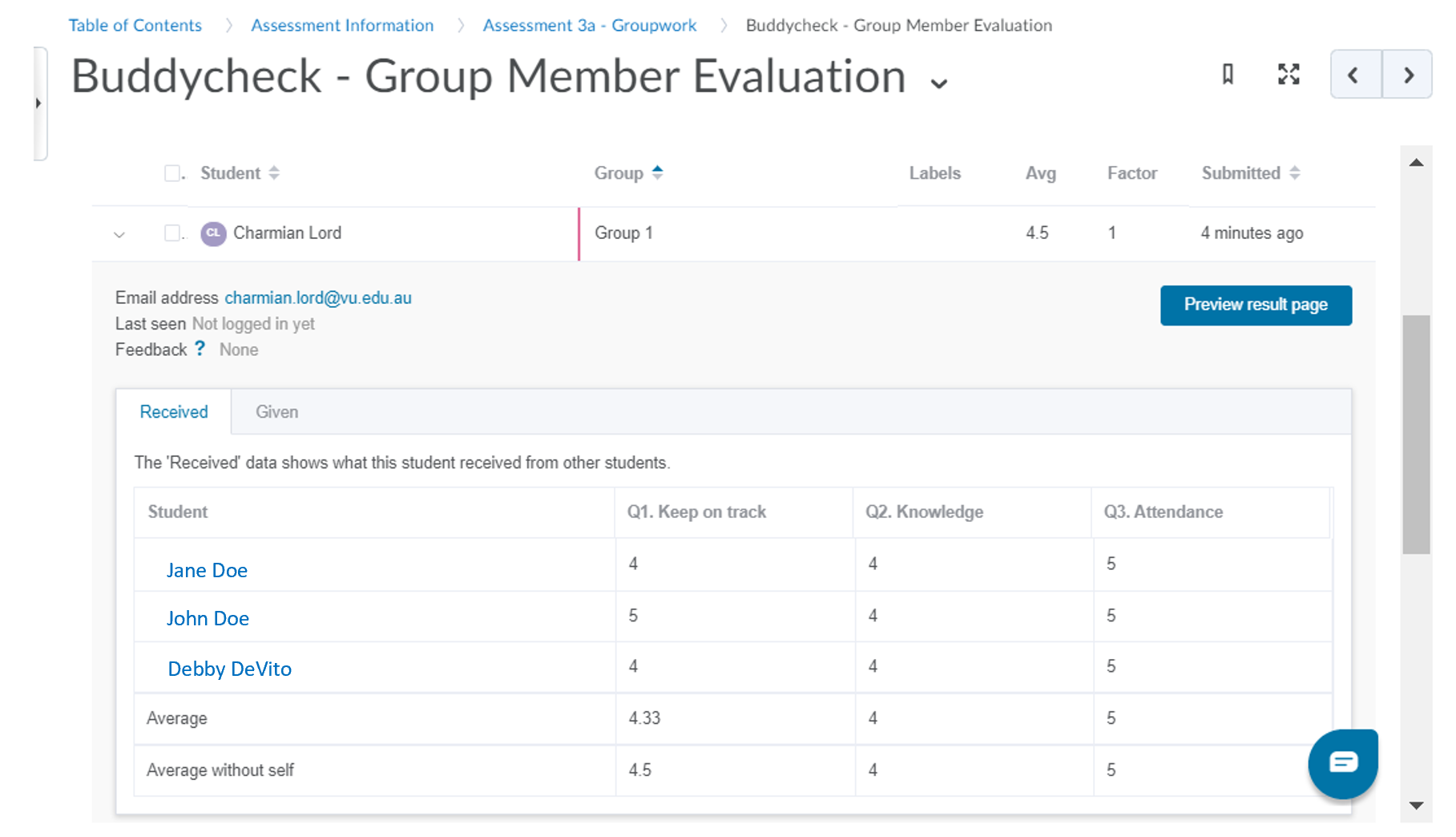Viewport: 1456px width, 837px height.
Task: Go to the previous content page
Action: tap(1356, 75)
